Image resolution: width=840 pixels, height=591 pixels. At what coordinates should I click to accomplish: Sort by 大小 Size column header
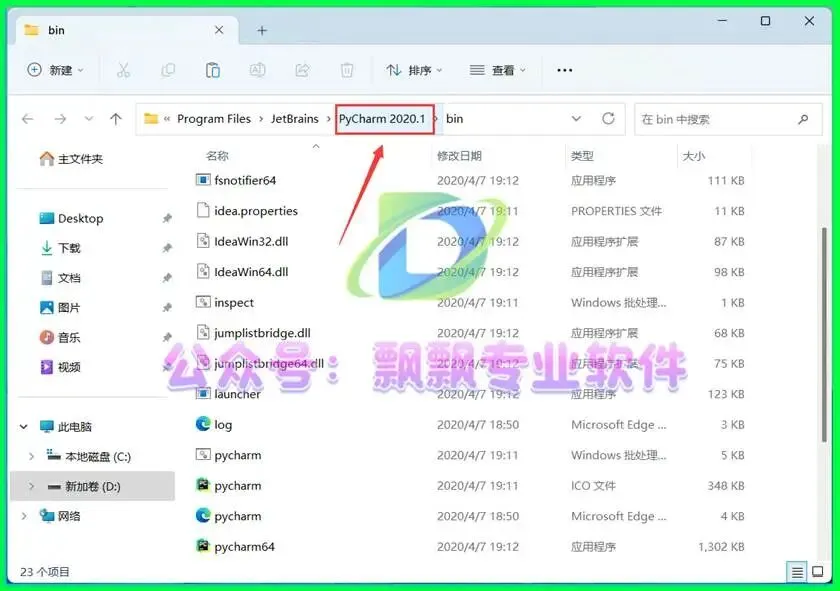pyautogui.click(x=694, y=156)
